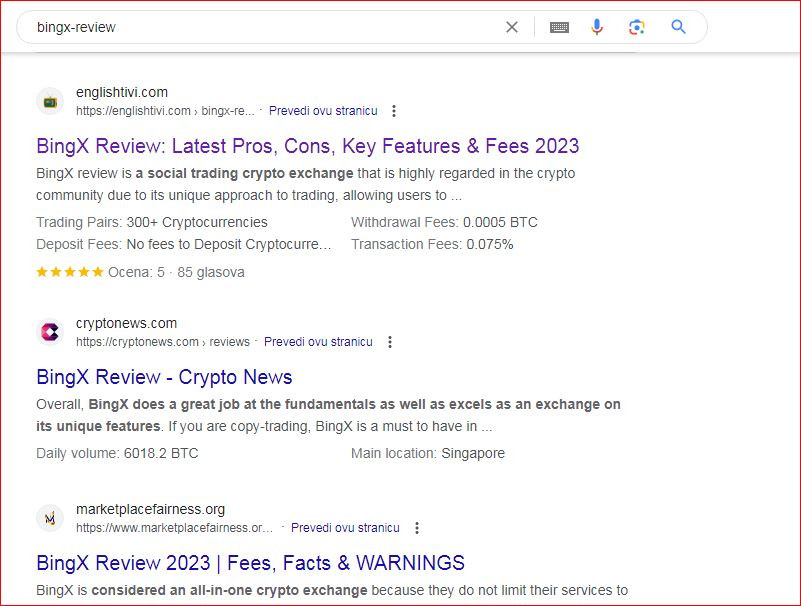Click the 'considered an all-in-one crypto exchange' snippet
Screen dimensions: 801x606
point(229,590)
